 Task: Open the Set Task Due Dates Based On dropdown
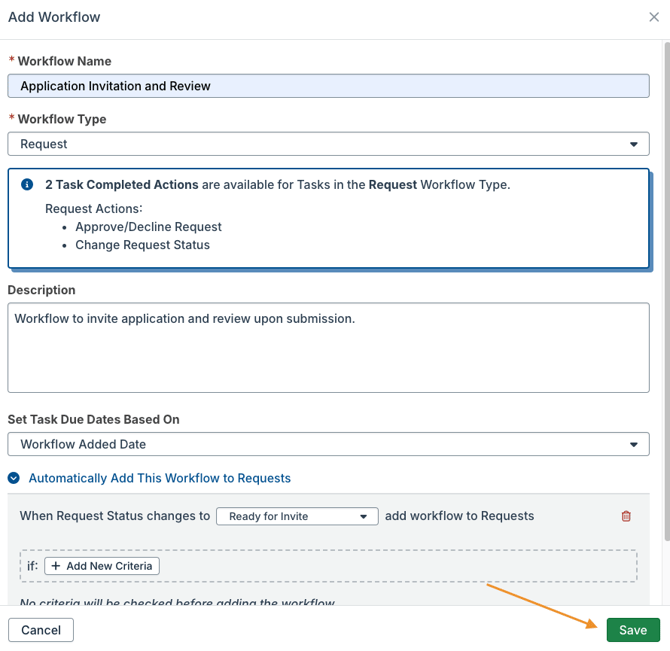click(x=328, y=445)
